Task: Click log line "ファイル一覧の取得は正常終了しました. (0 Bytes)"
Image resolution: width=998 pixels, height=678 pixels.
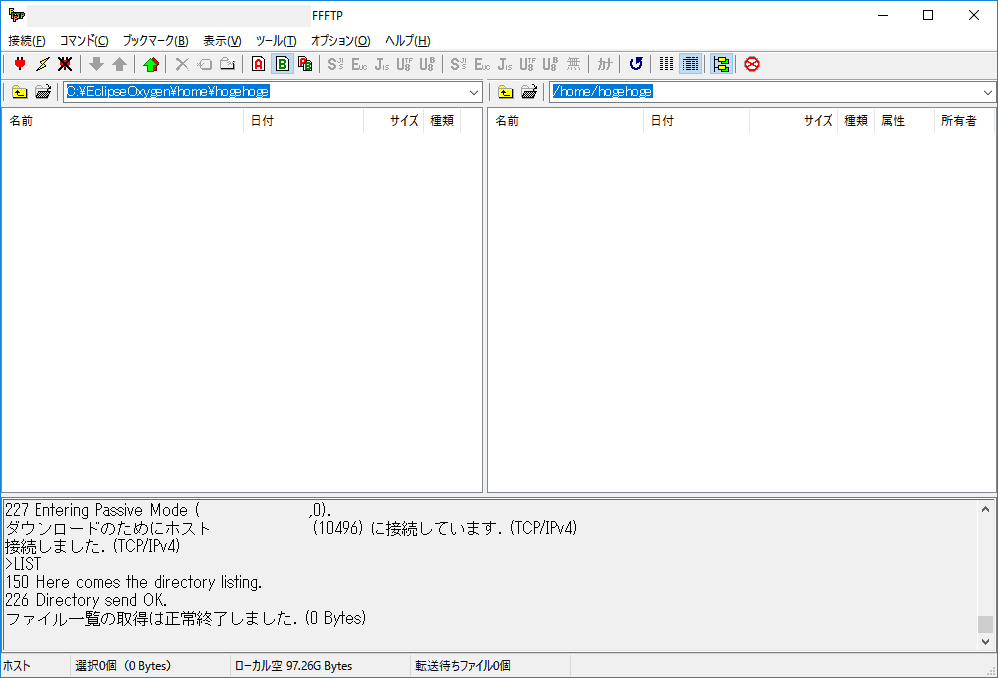Action: pyautogui.click(x=185, y=618)
